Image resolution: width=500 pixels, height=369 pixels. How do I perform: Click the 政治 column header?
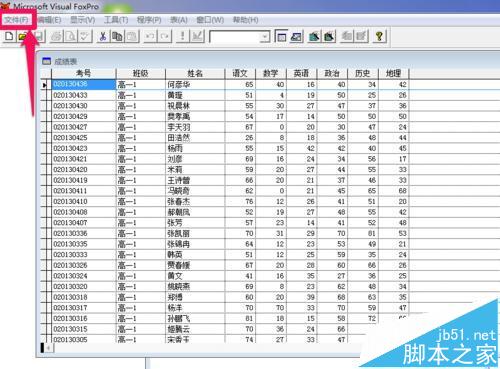[332, 74]
